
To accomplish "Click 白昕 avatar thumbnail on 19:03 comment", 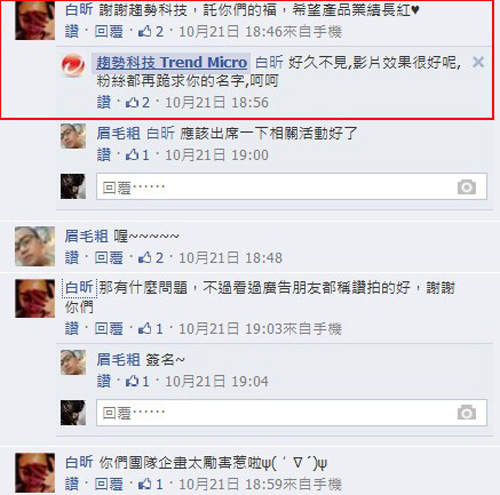I will coord(35,299).
